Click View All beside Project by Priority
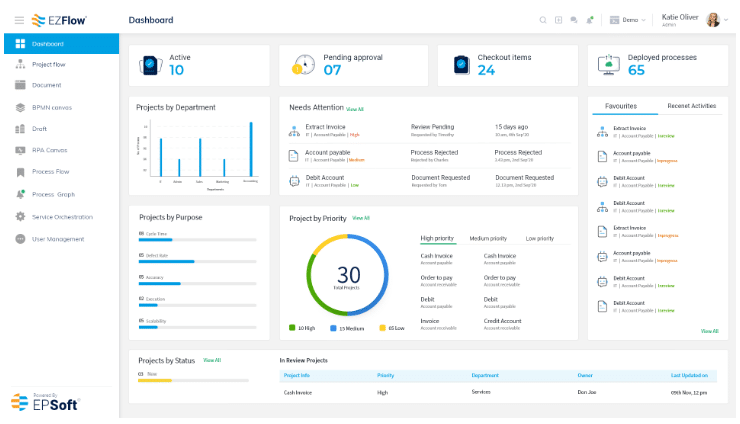 click(x=361, y=218)
